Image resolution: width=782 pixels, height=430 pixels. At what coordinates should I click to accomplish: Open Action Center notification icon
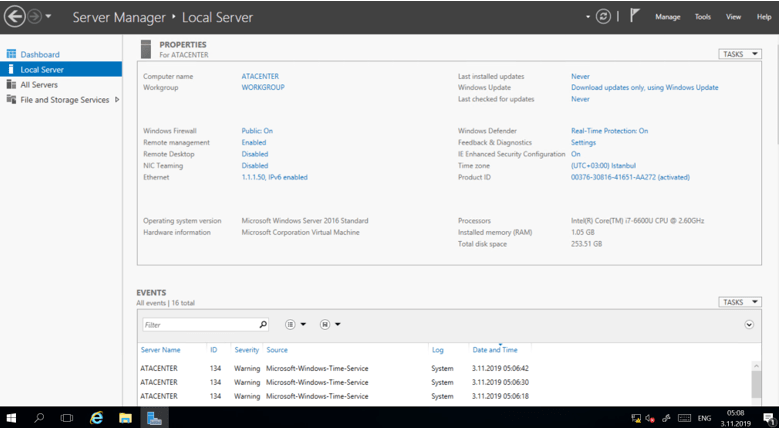(768, 418)
